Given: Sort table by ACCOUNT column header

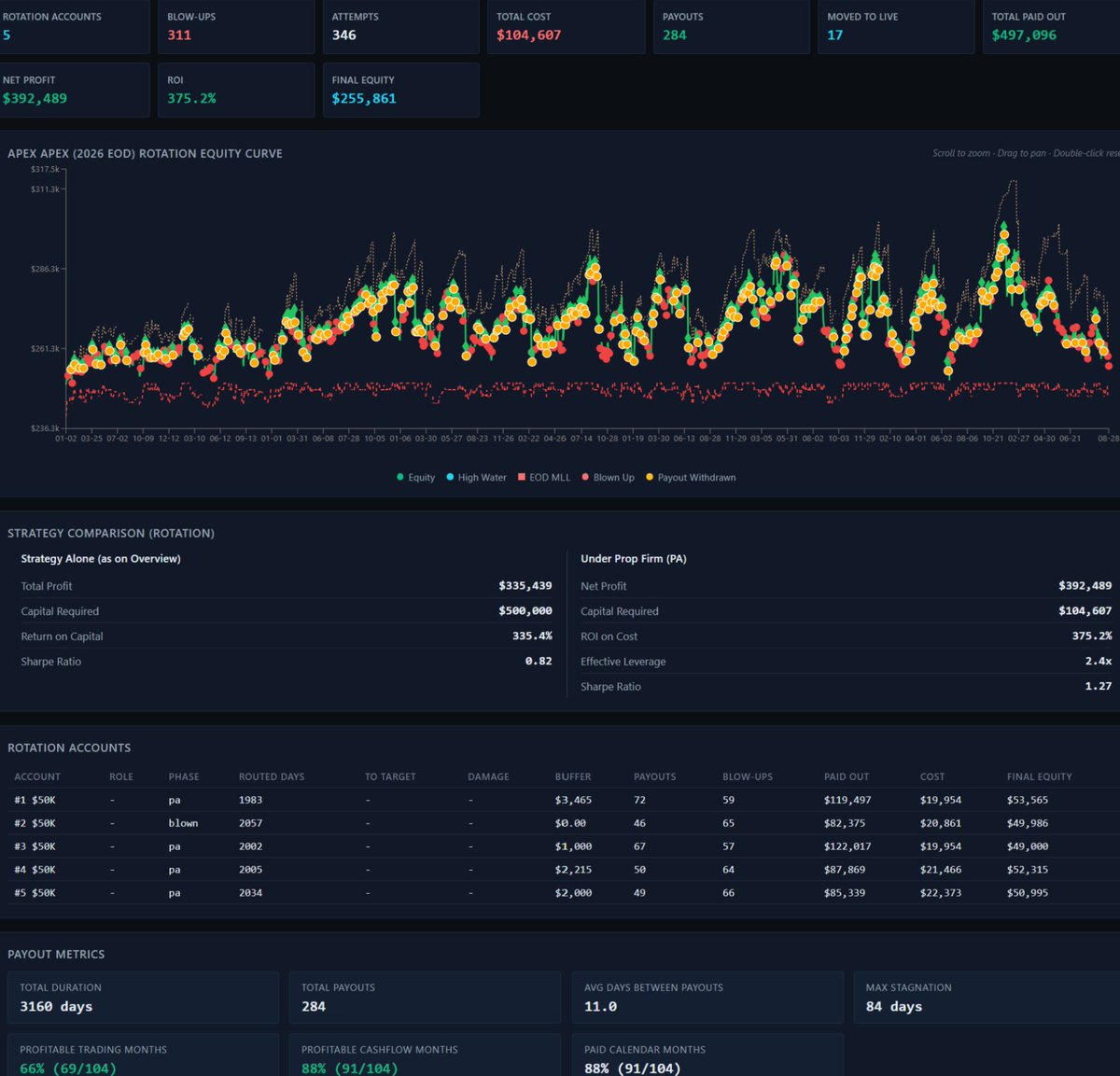Looking at the screenshot, I should [x=37, y=776].
